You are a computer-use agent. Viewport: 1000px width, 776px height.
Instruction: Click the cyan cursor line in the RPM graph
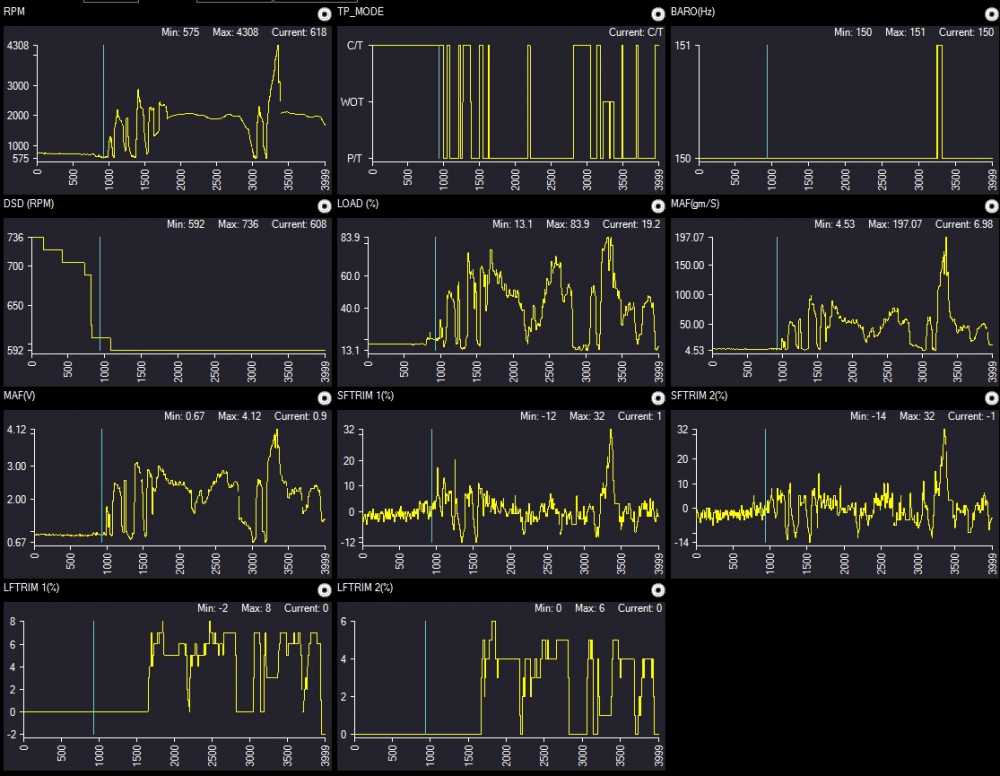coord(103,100)
